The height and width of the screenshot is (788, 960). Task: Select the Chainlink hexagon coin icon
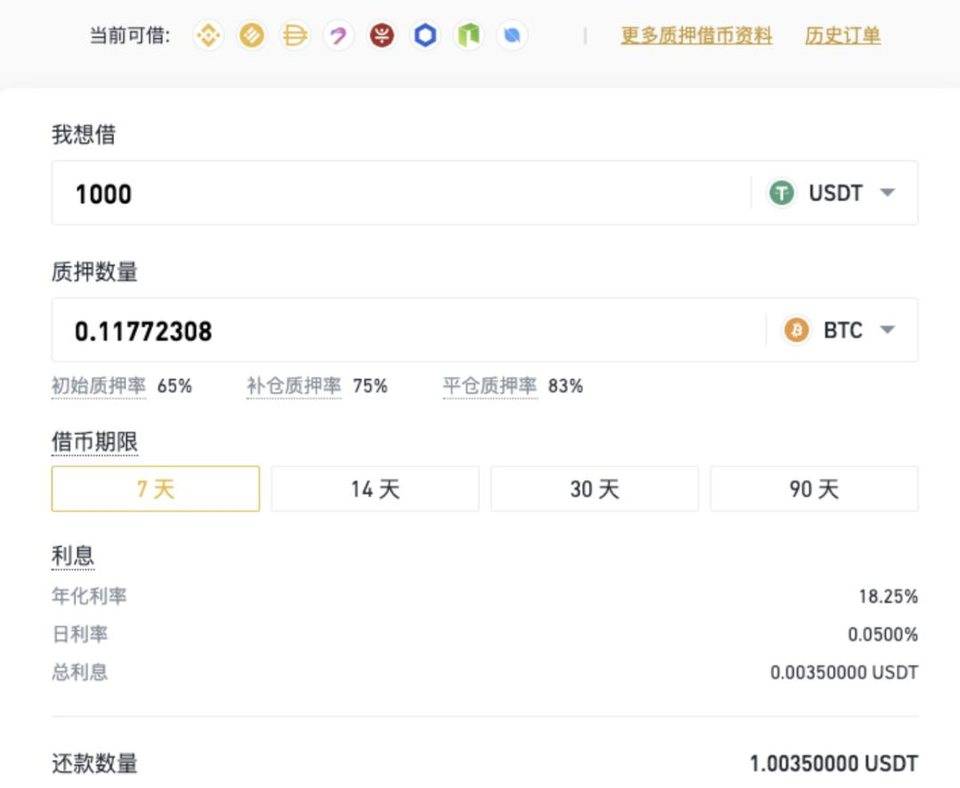click(x=424, y=35)
